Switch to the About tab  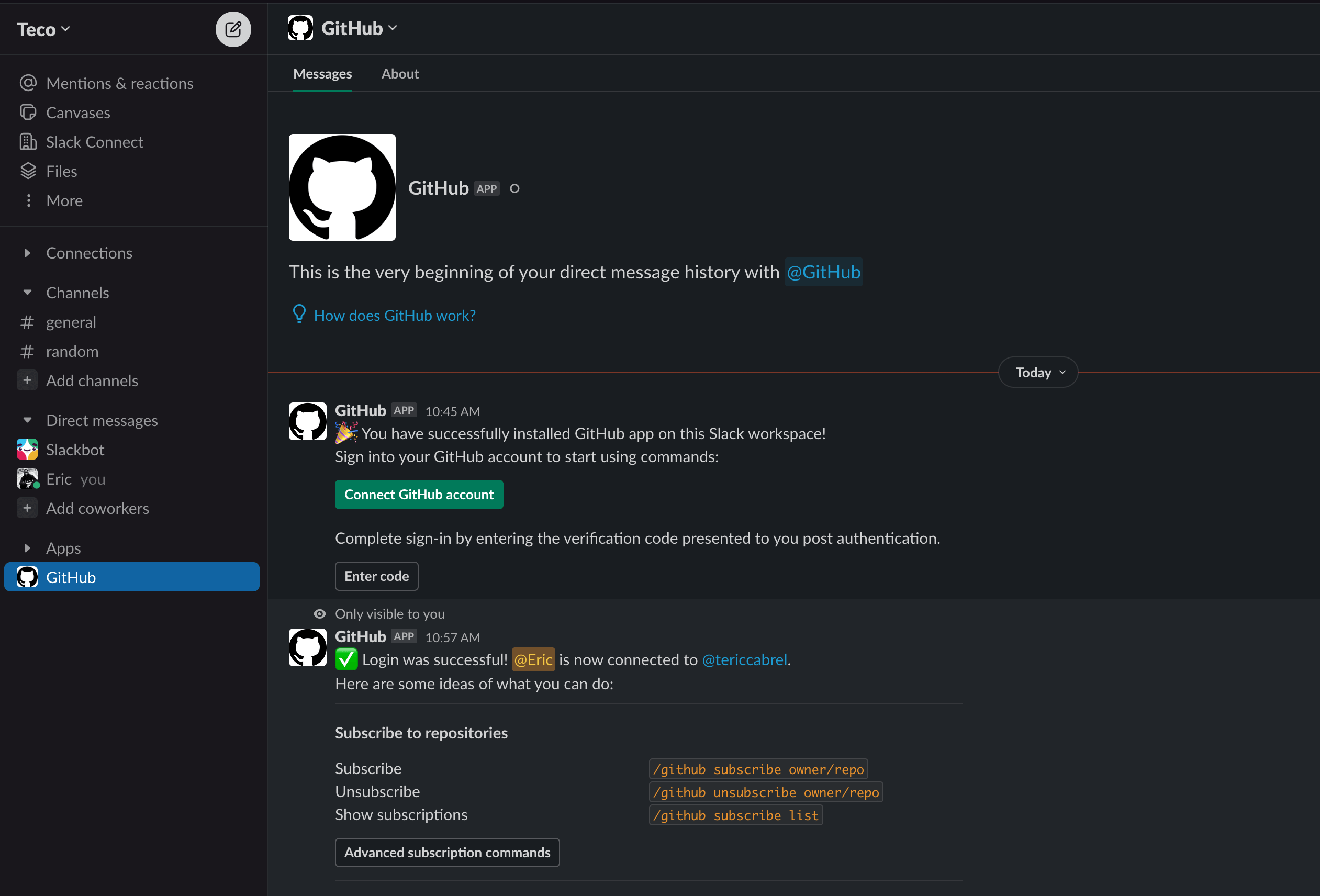click(x=400, y=73)
